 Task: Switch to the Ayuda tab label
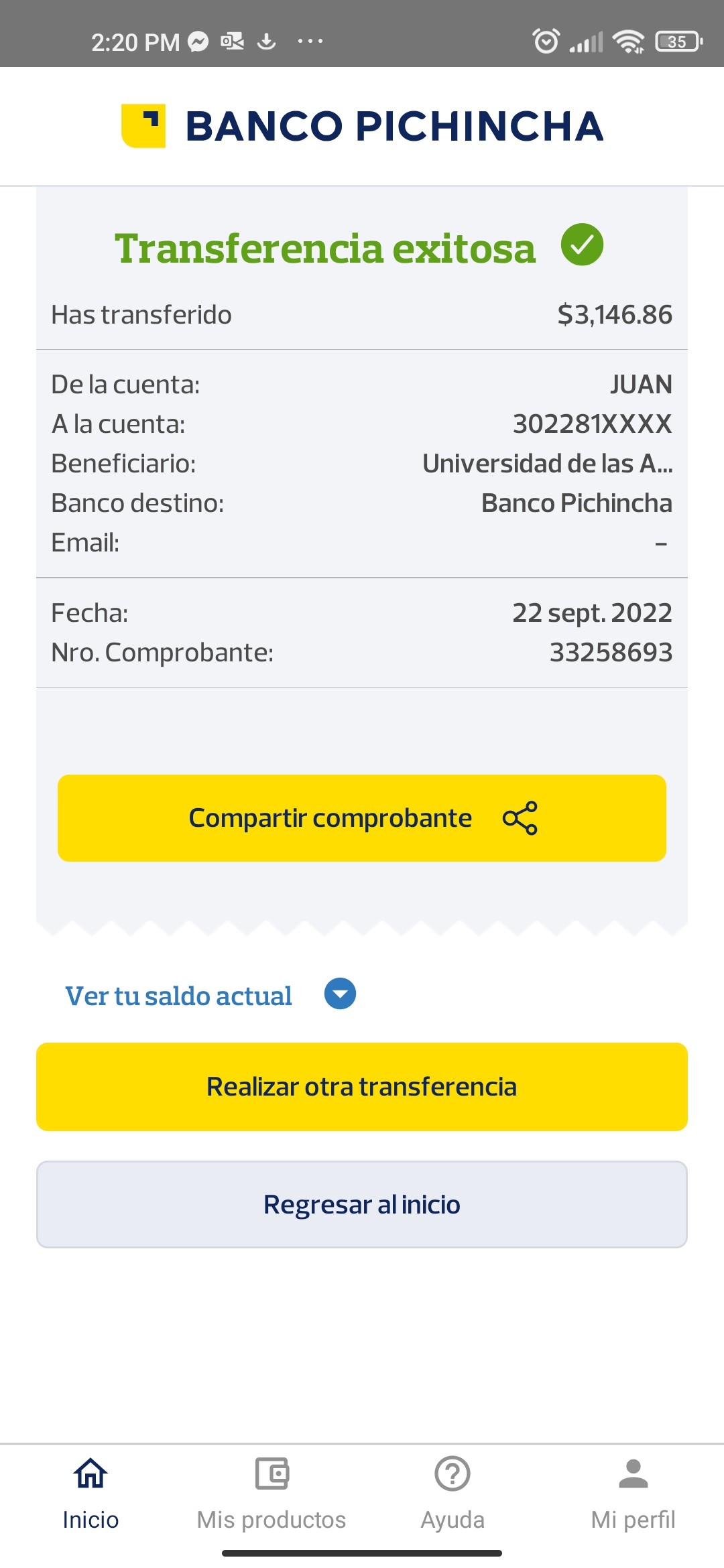pyautogui.click(x=452, y=1520)
